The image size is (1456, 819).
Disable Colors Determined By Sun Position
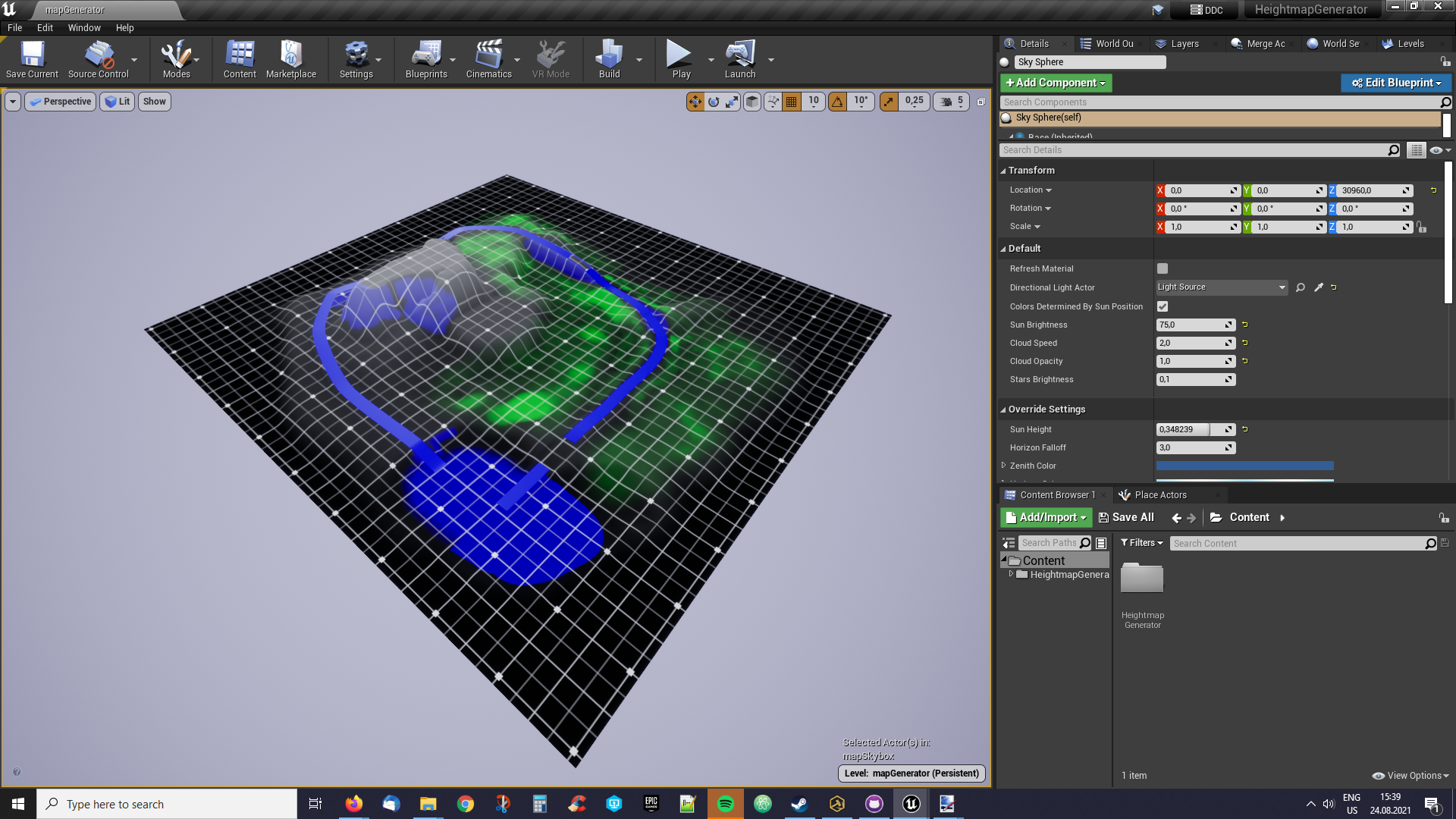(x=1163, y=306)
